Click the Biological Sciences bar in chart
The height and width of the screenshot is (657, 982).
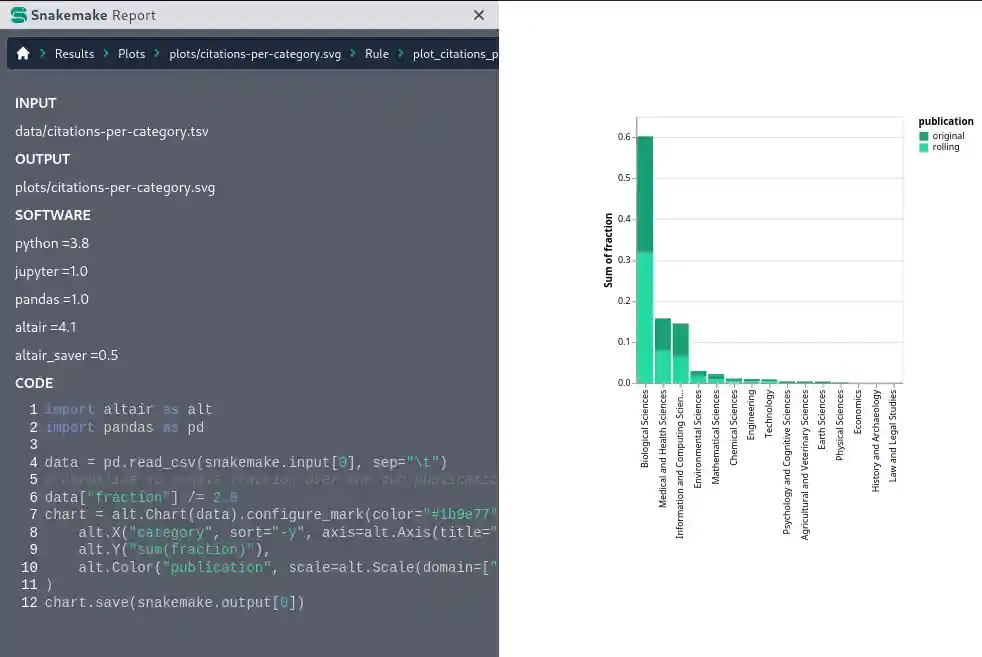pos(645,260)
